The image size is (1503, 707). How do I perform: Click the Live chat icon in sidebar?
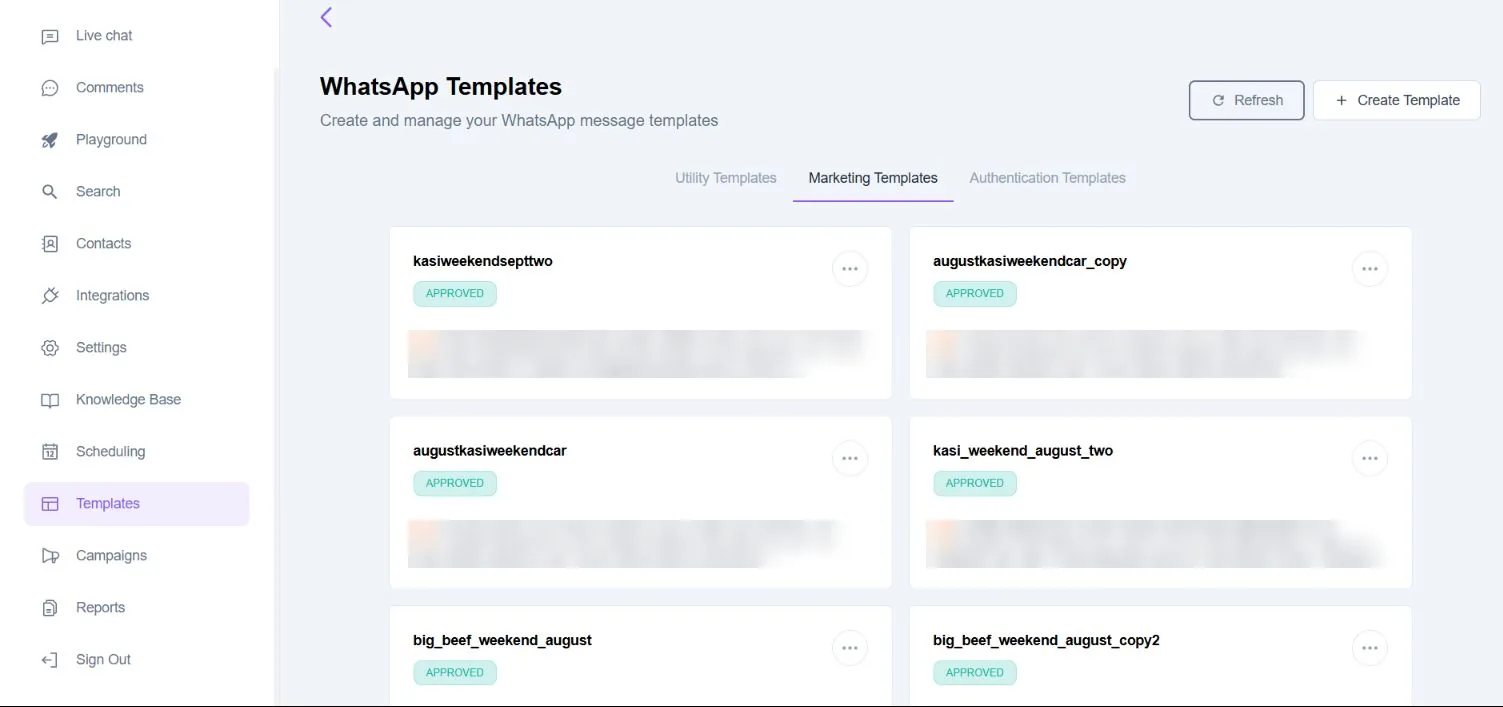click(50, 36)
